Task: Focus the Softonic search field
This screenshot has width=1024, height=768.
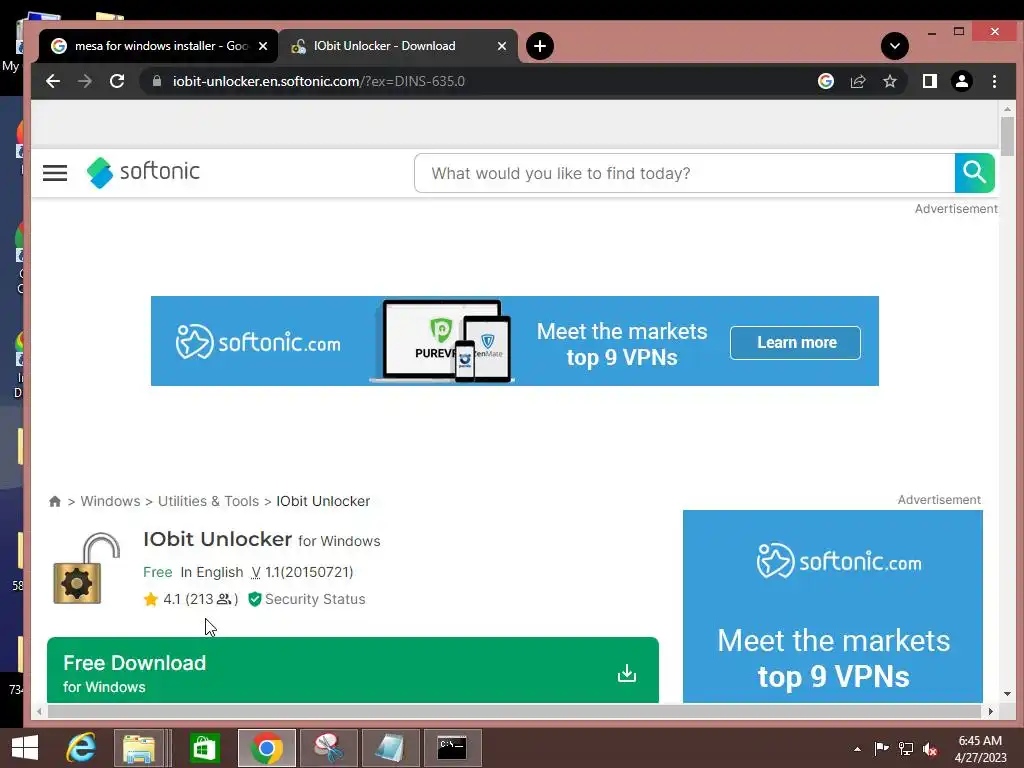Action: [x=684, y=173]
